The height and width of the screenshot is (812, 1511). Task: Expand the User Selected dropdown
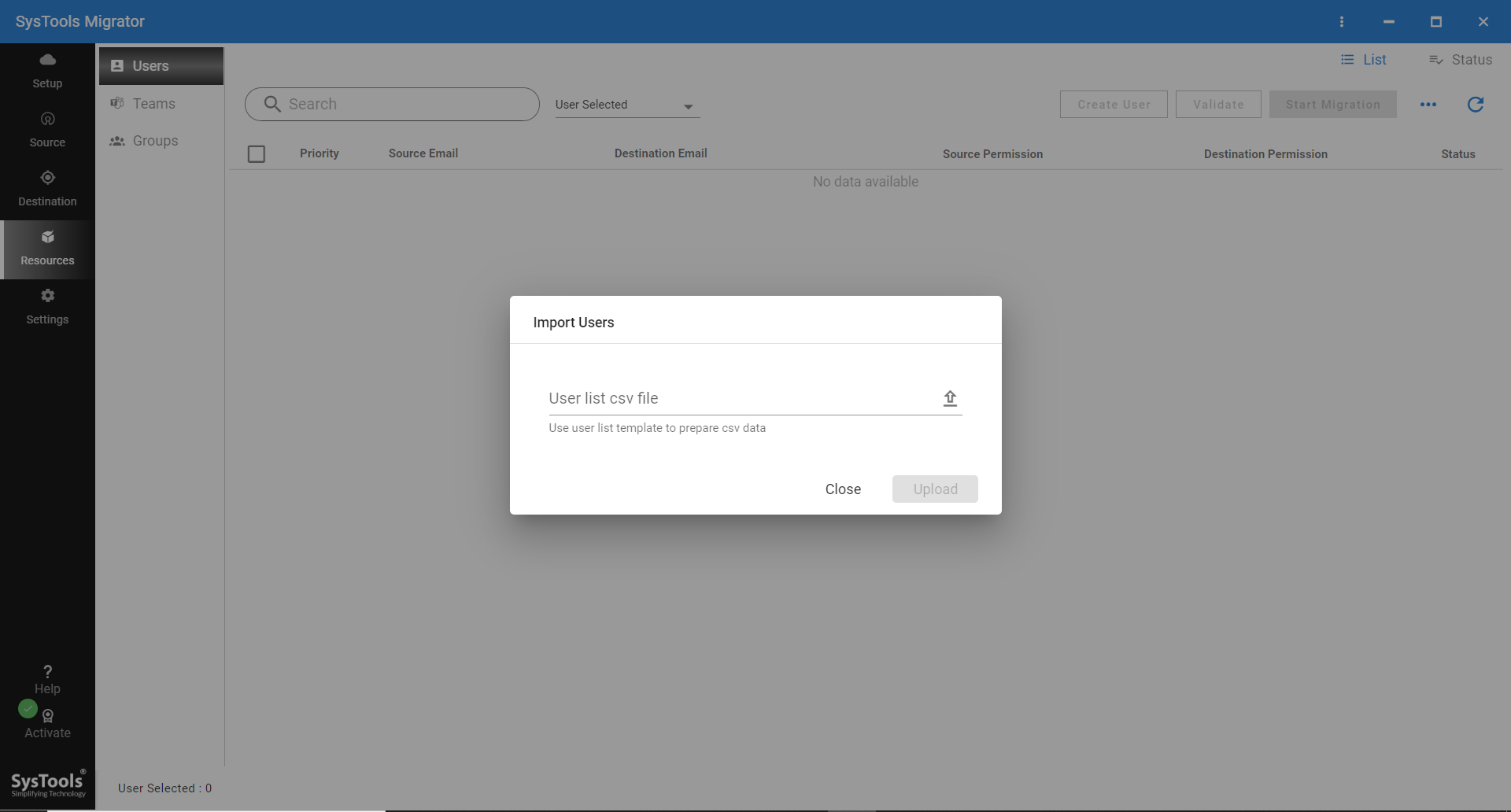pyautogui.click(x=627, y=105)
